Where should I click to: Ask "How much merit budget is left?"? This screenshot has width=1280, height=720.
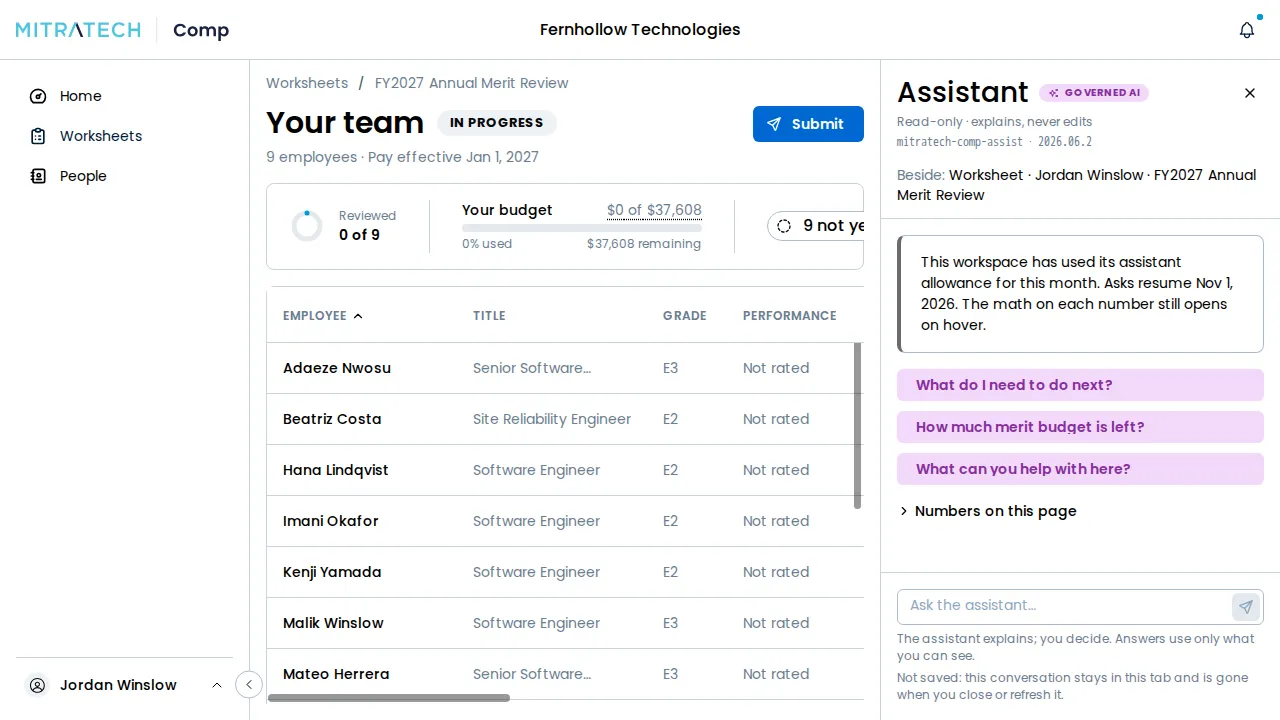tap(1080, 427)
